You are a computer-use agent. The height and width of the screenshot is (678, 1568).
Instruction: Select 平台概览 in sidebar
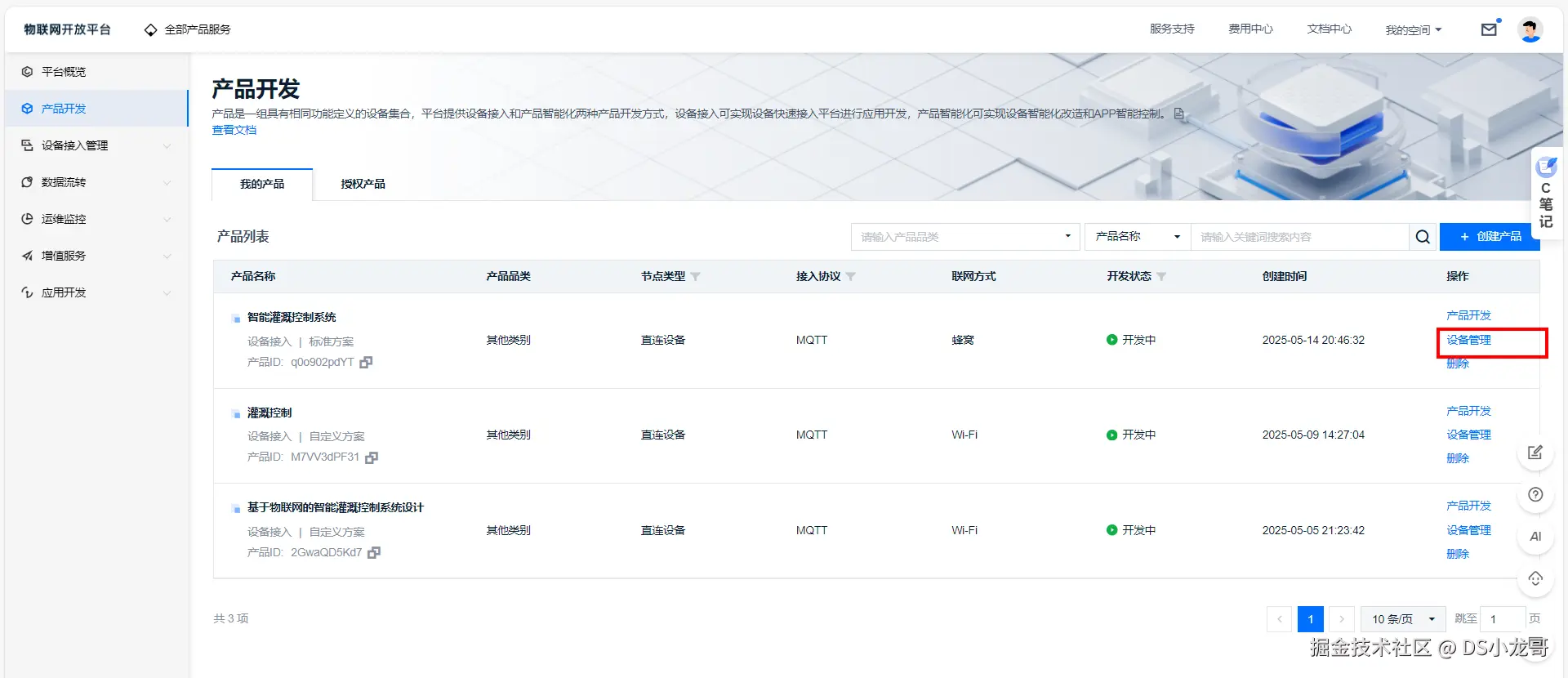coord(96,72)
